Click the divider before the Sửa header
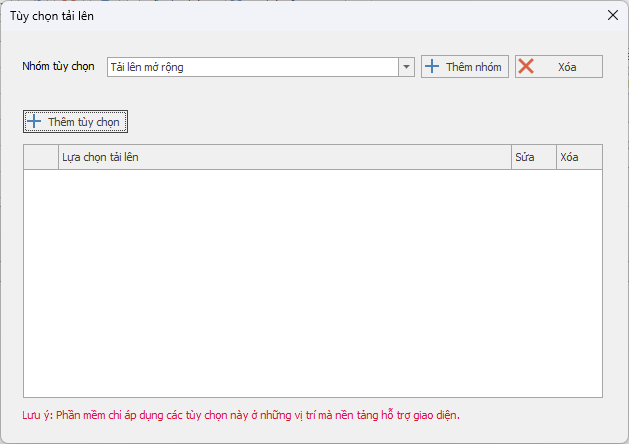Viewport: 629px width, 444px height. (x=510, y=158)
